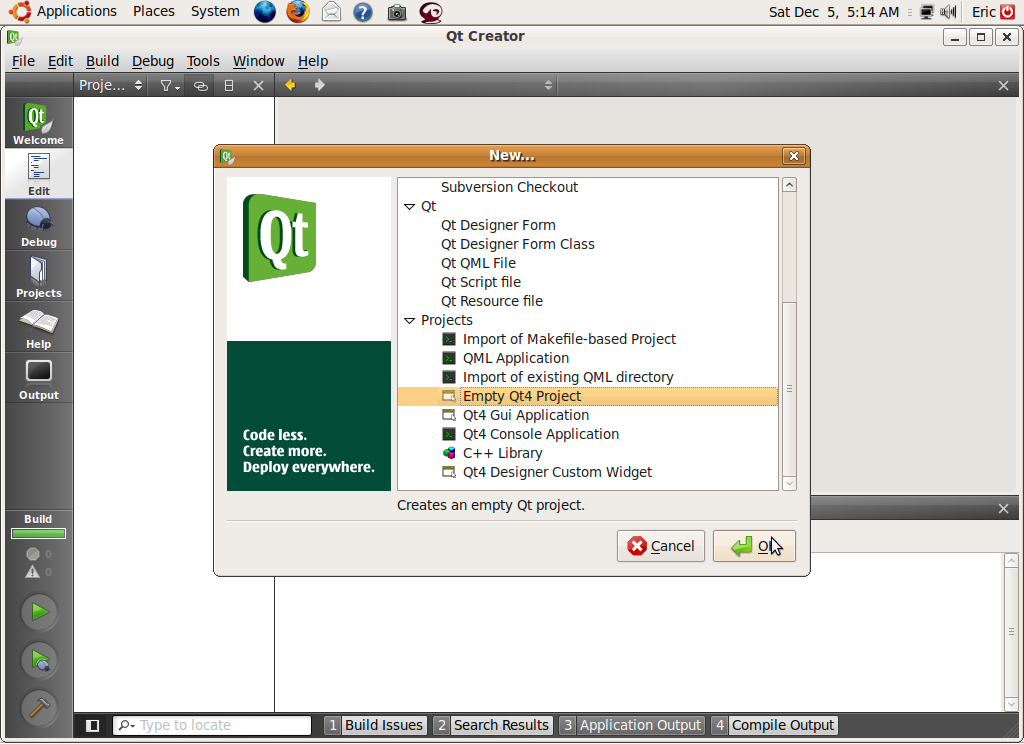Close the output pane

(1004, 508)
